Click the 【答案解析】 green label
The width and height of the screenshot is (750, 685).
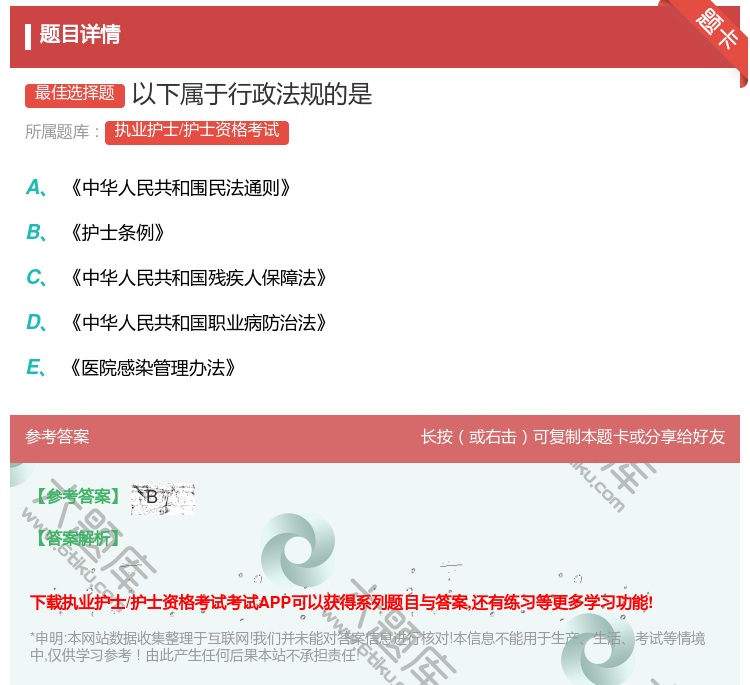pyautogui.click(x=79, y=538)
